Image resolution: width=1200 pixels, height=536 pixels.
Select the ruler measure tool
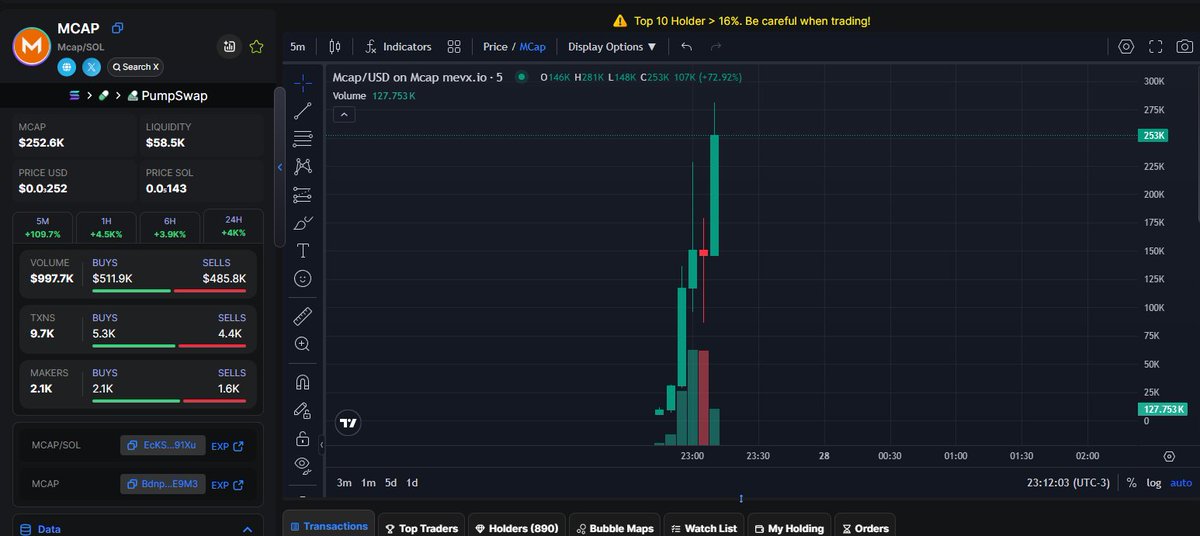(303, 316)
